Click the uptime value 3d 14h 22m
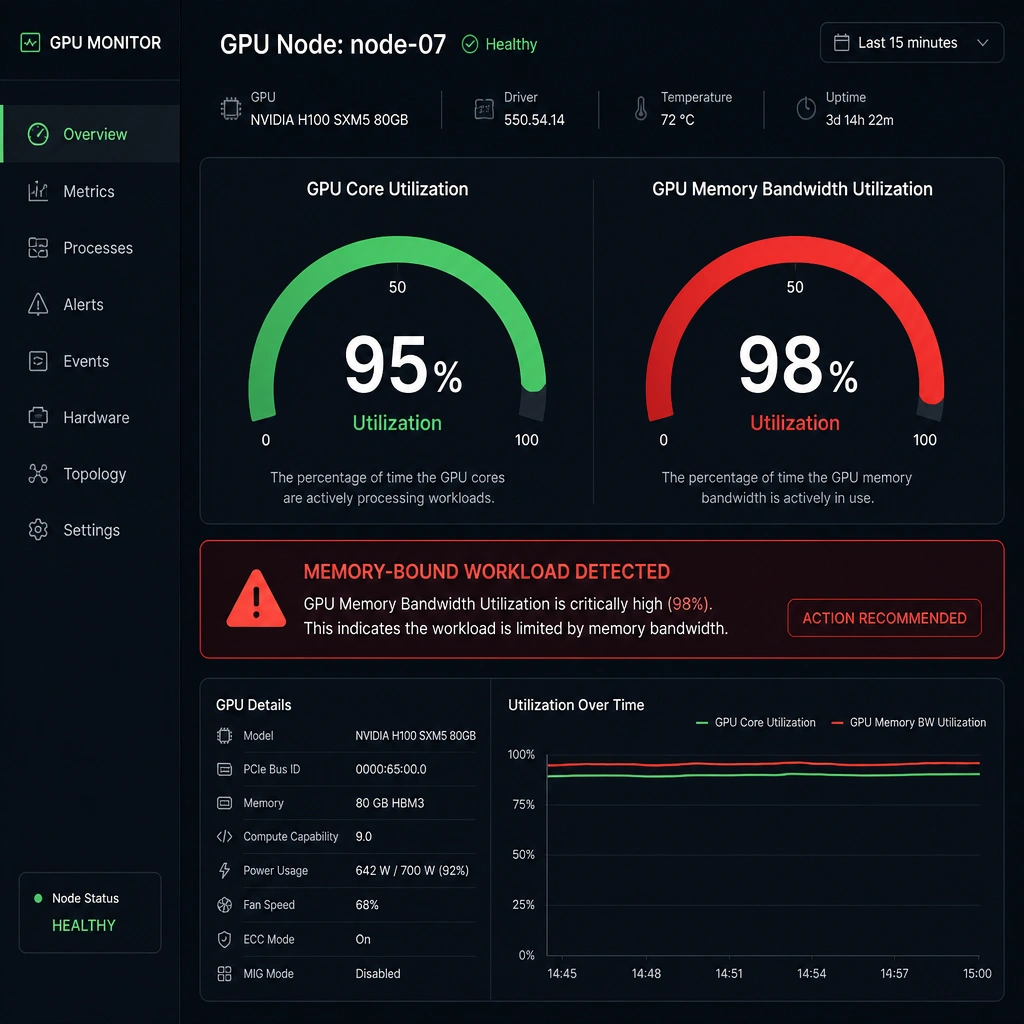Viewport: 1024px width, 1024px height. click(859, 120)
